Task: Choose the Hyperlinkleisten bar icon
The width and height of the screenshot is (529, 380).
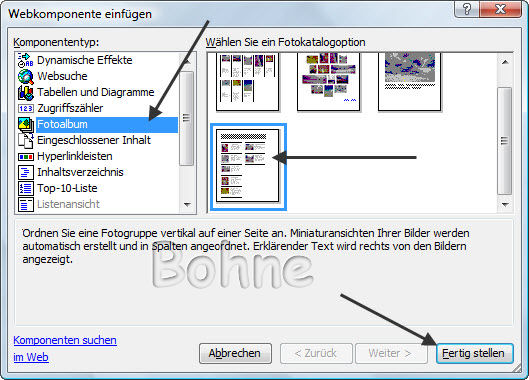Action: [x=26, y=157]
